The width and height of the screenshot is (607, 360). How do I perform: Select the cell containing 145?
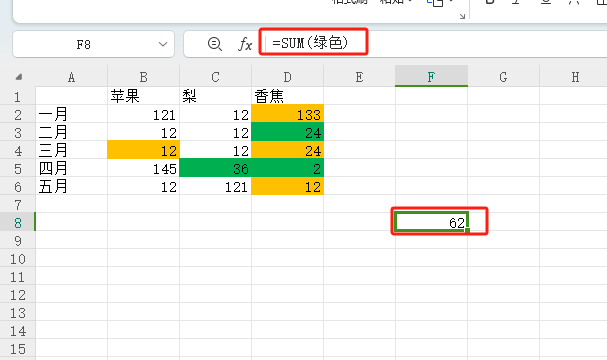[143, 168]
